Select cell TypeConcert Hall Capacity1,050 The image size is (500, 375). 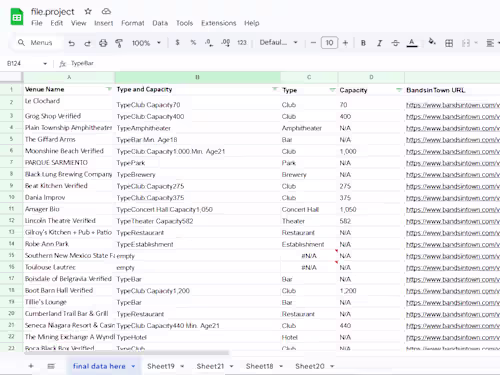[198, 209]
